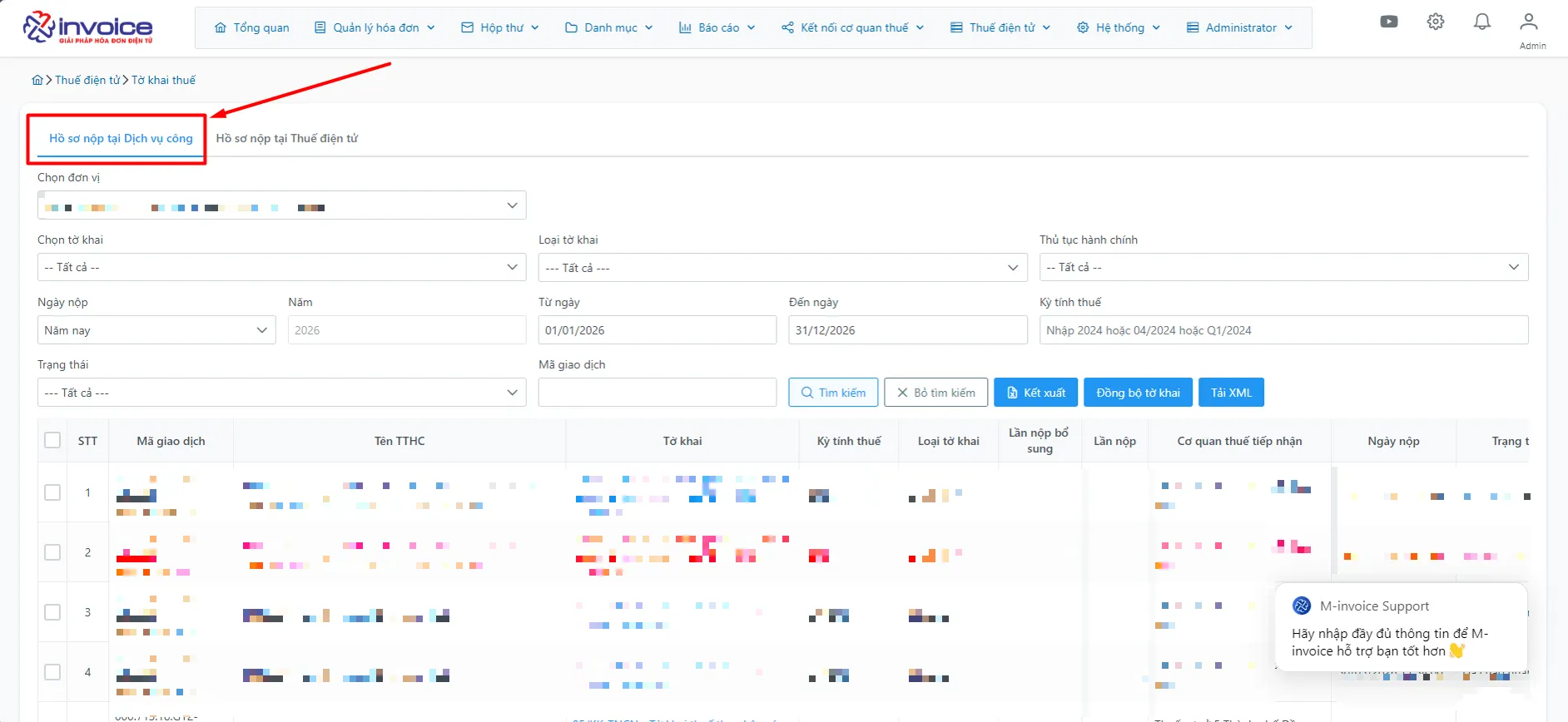Focus the Kỳ tính thuế input field
The image size is (1568, 722).
1283,330
